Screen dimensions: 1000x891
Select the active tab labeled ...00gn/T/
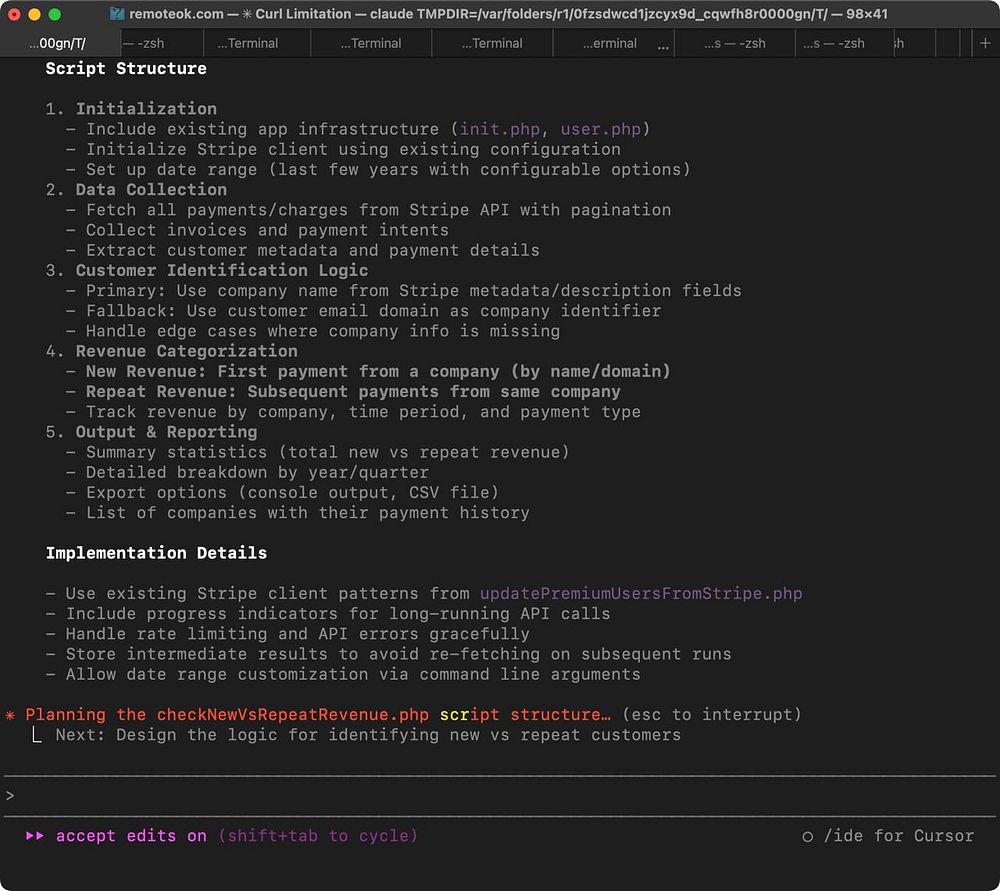tap(56, 43)
